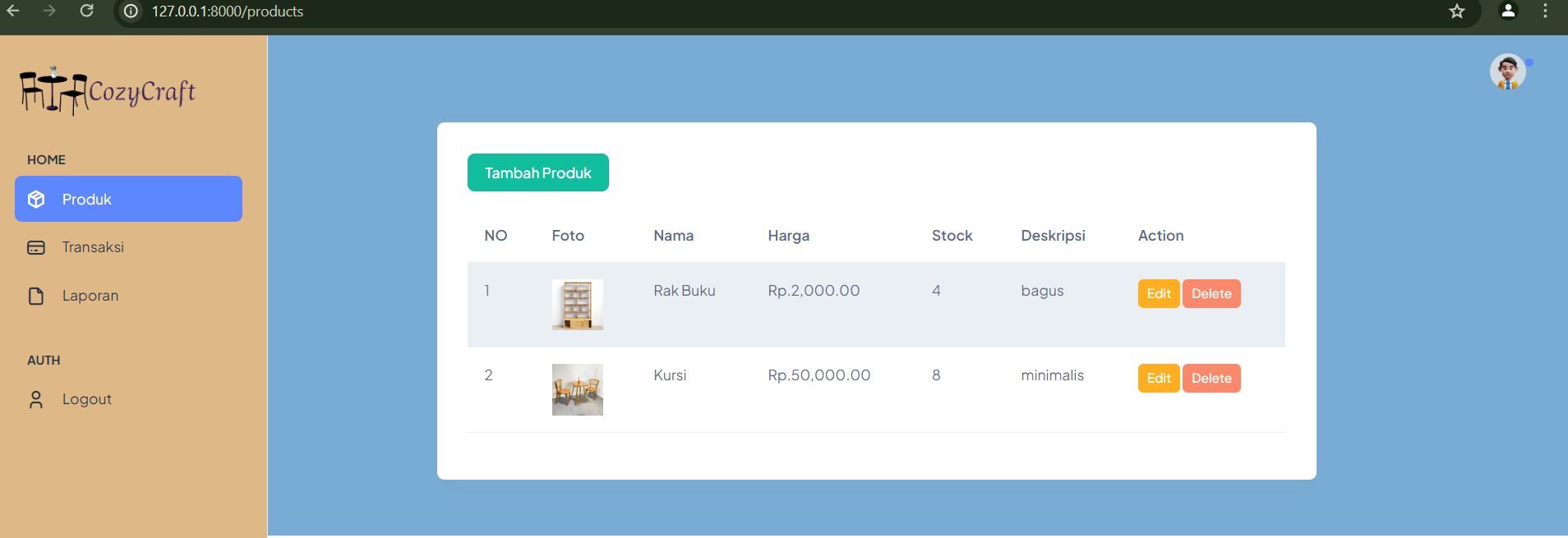View site information icon in address bar
This screenshot has height=538, width=1568.
click(131, 11)
